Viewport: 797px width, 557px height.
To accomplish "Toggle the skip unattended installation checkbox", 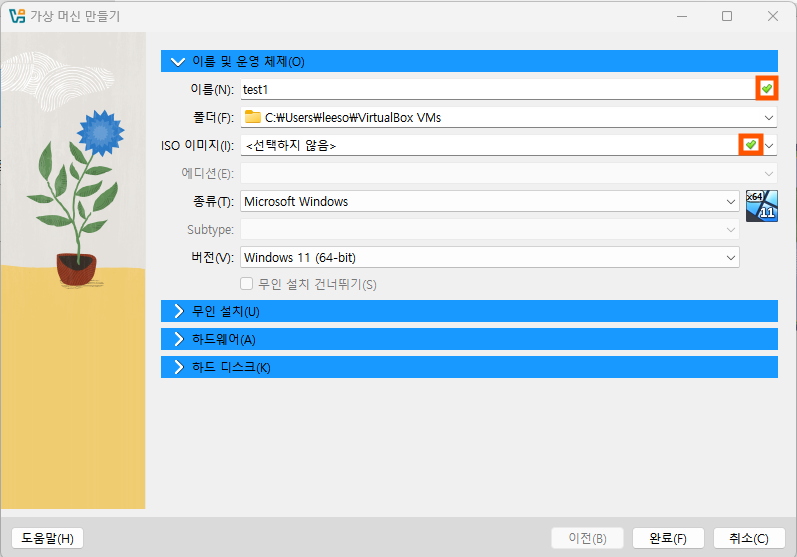I will pyautogui.click(x=247, y=284).
